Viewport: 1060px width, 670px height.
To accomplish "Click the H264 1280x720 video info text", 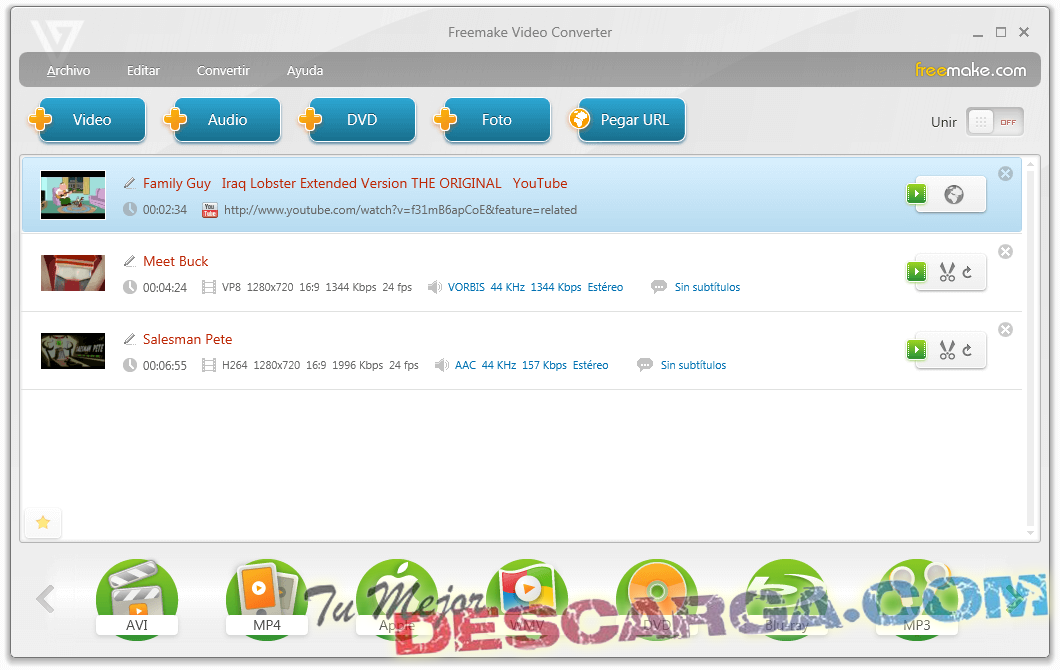I will click(x=320, y=365).
